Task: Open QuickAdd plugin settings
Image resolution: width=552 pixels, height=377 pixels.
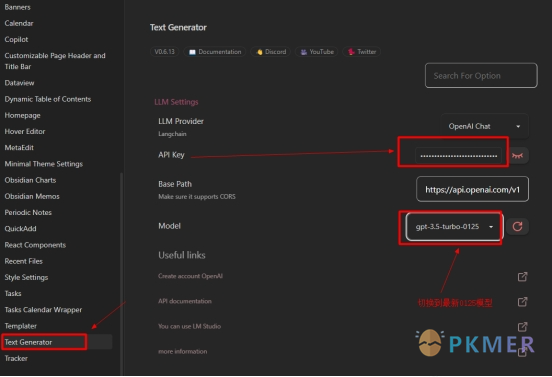Action: (20, 229)
